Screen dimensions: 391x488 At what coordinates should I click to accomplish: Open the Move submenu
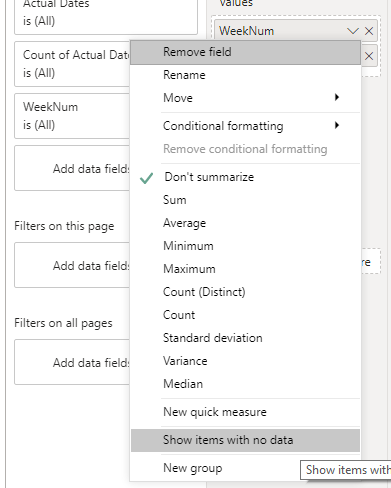pyautogui.click(x=245, y=98)
